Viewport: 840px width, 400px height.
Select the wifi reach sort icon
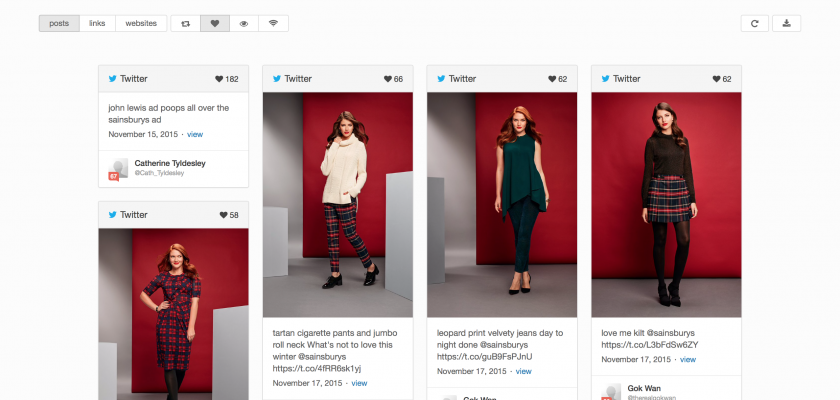(x=273, y=23)
